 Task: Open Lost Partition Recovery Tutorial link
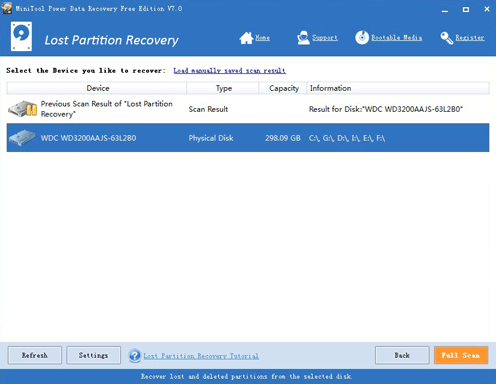[x=201, y=356]
